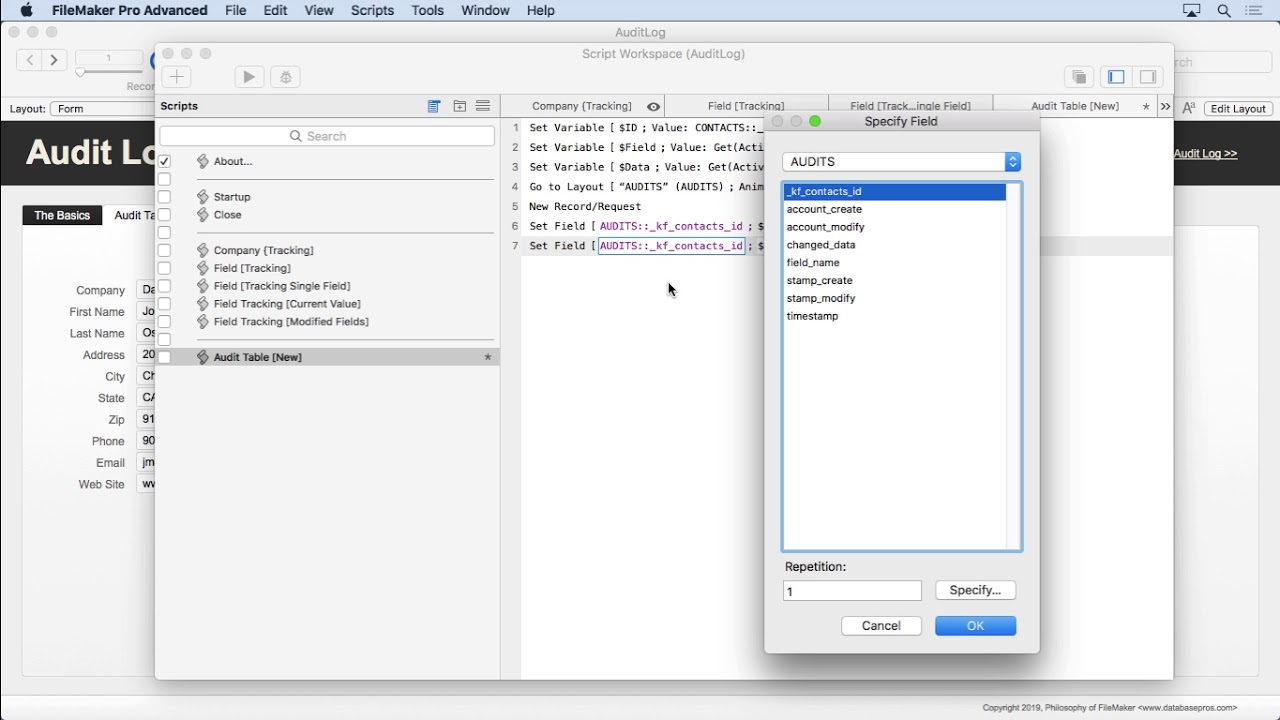Viewport: 1280px width, 720px height.
Task: Toggle the left scripts pane button
Action: click(1116, 77)
